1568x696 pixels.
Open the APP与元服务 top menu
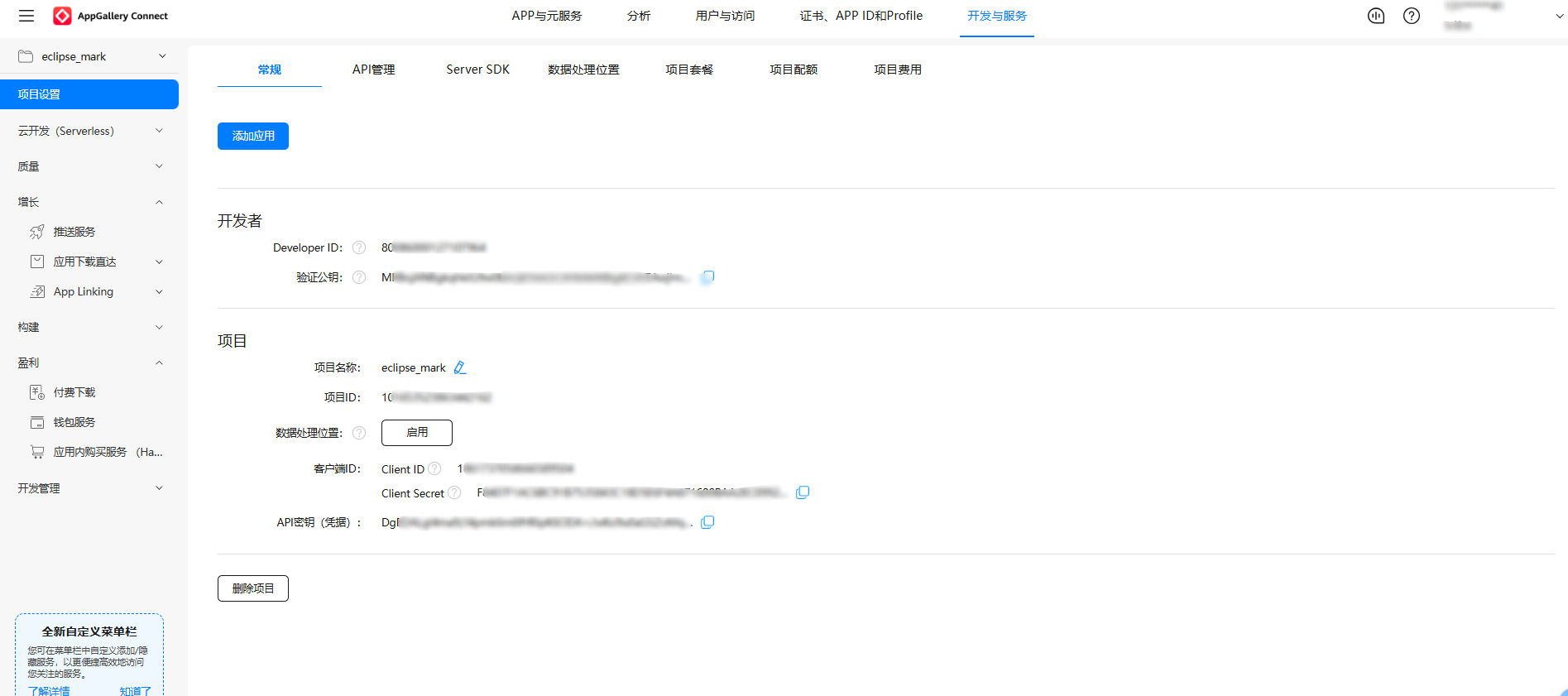(547, 16)
